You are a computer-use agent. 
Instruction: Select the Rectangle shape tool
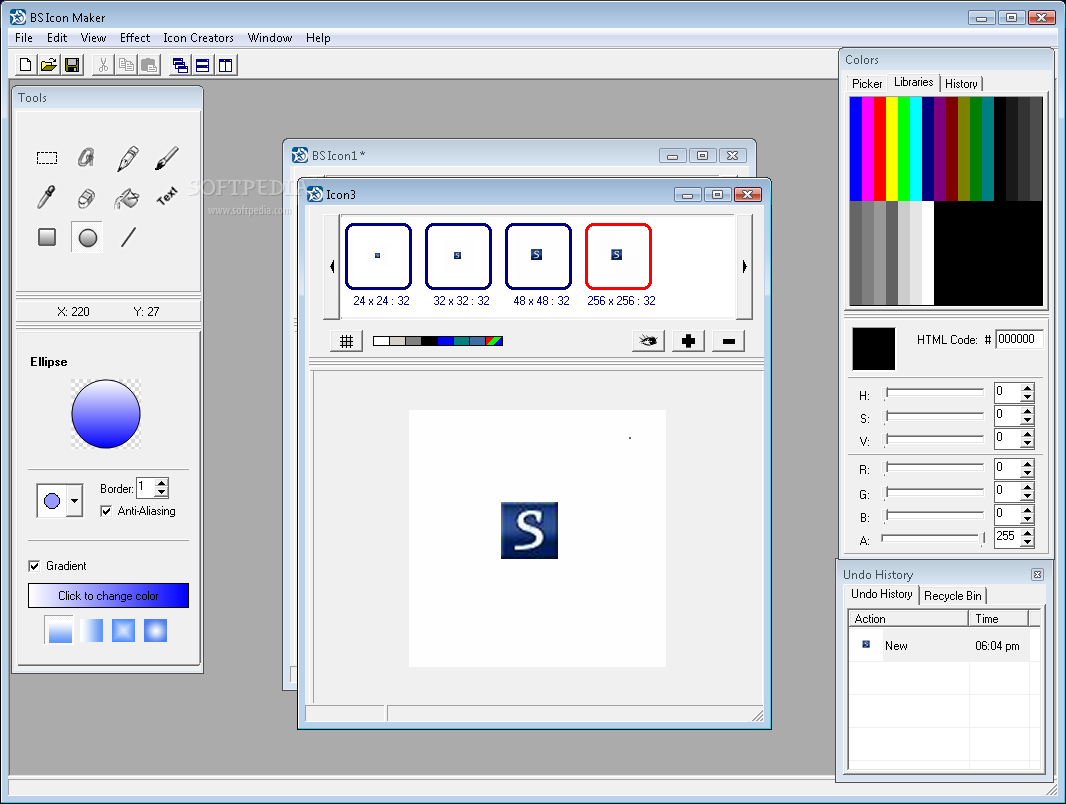tap(47, 237)
